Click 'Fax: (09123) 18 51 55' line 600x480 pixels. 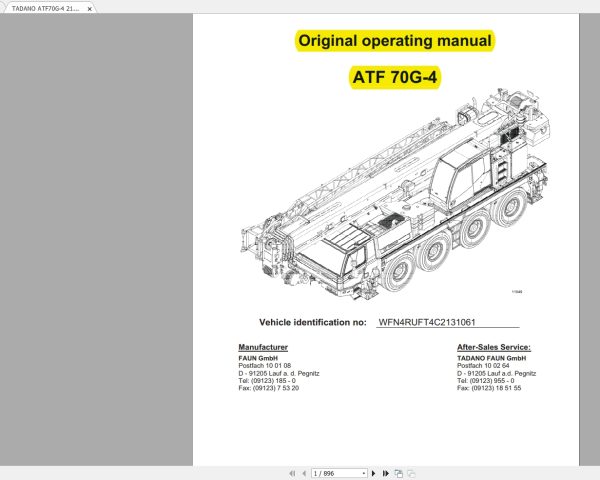(489, 388)
